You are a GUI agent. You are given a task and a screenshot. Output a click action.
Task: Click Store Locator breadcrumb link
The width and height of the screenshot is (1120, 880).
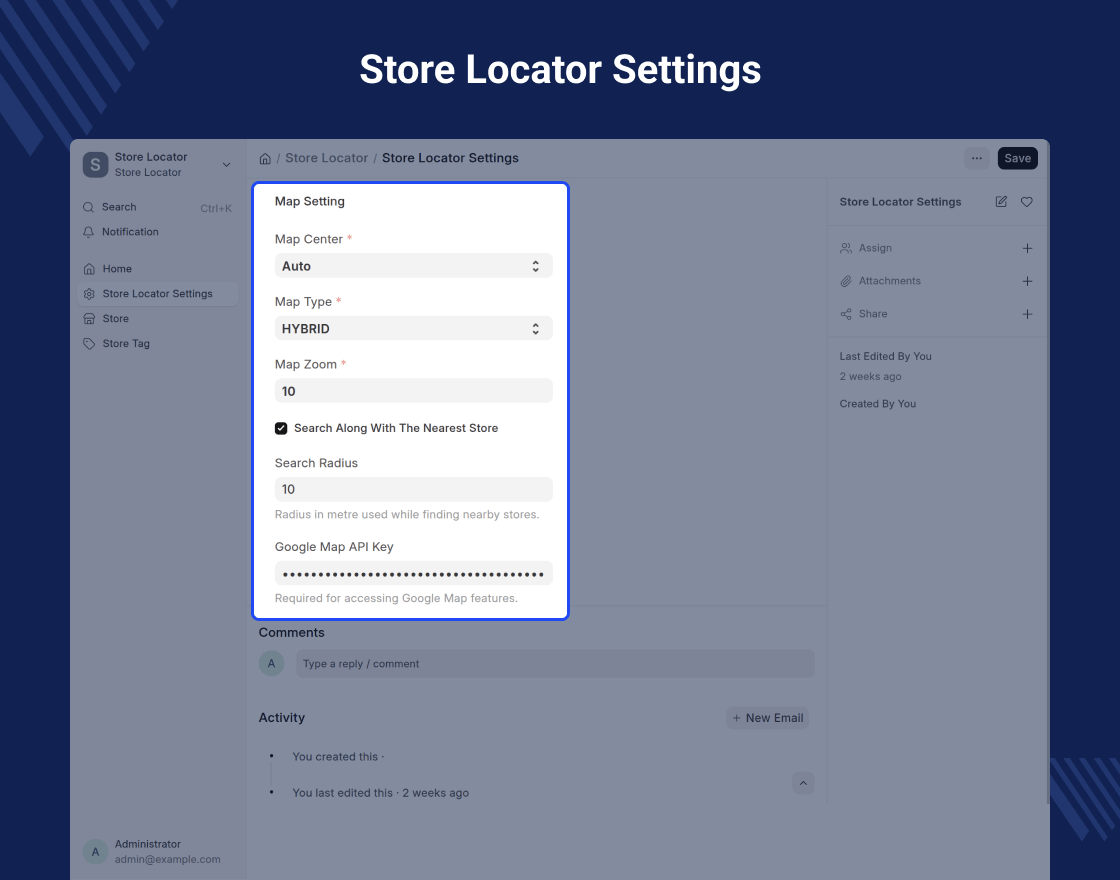click(326, 159)
